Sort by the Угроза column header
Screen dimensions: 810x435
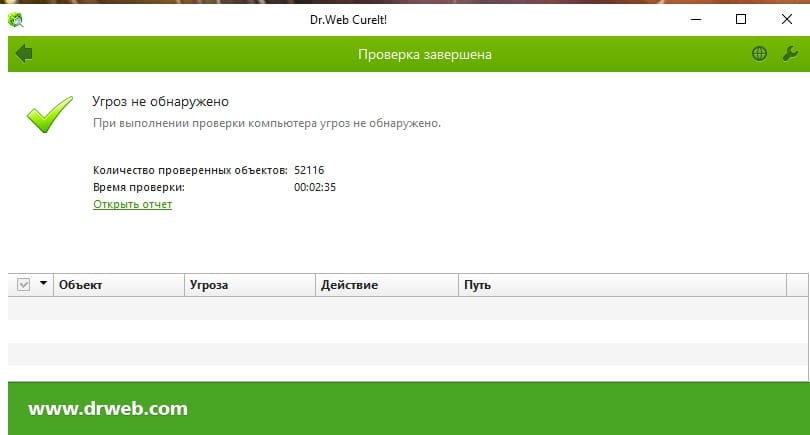[208, 285]
